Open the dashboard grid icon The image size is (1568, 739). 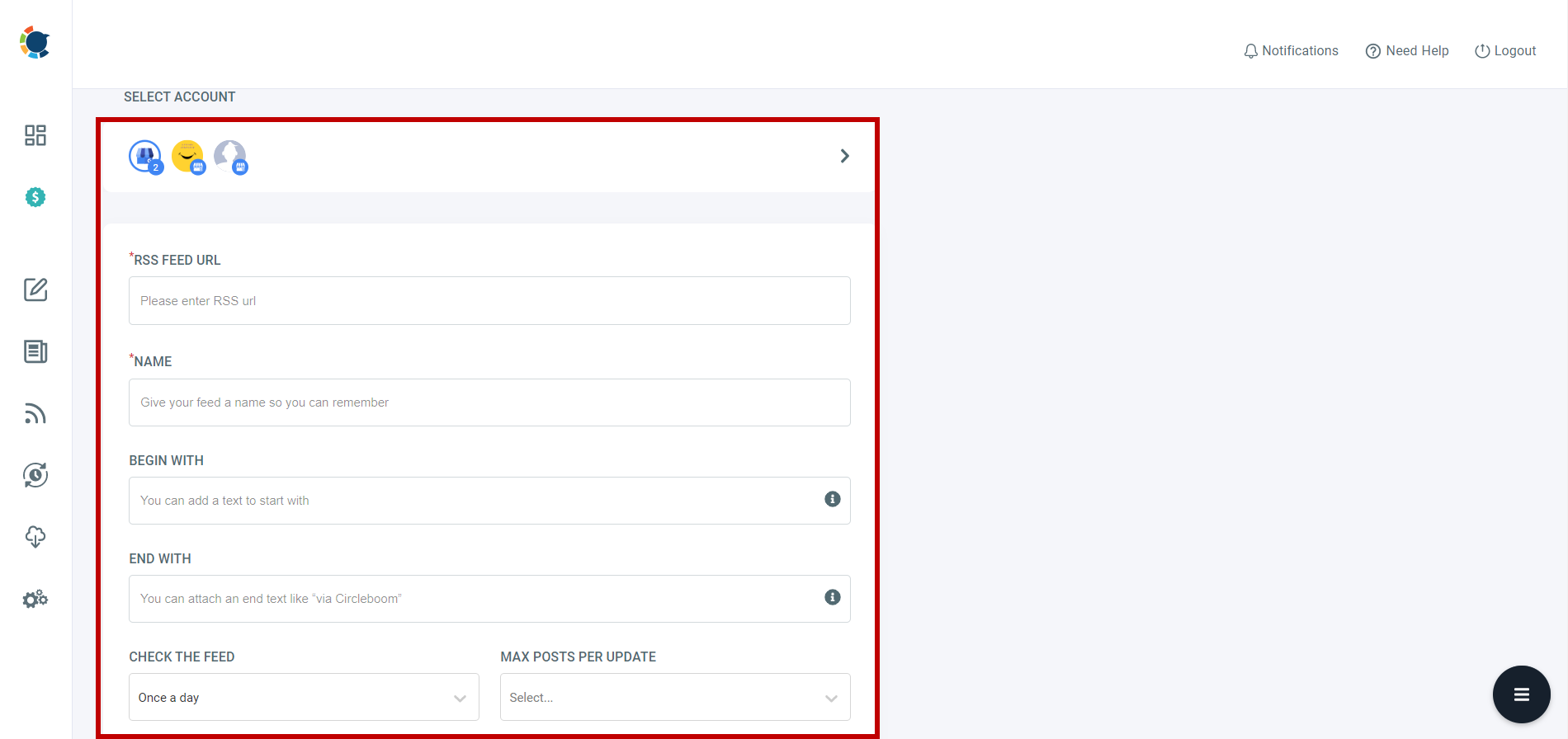click(x=35, y=135)
